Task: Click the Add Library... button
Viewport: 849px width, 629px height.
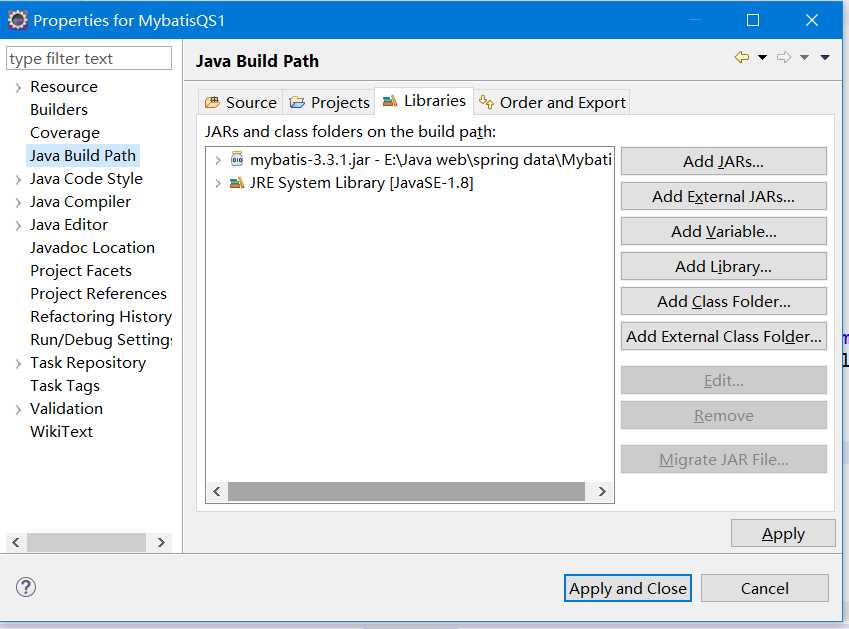Action: pos(723,266)
